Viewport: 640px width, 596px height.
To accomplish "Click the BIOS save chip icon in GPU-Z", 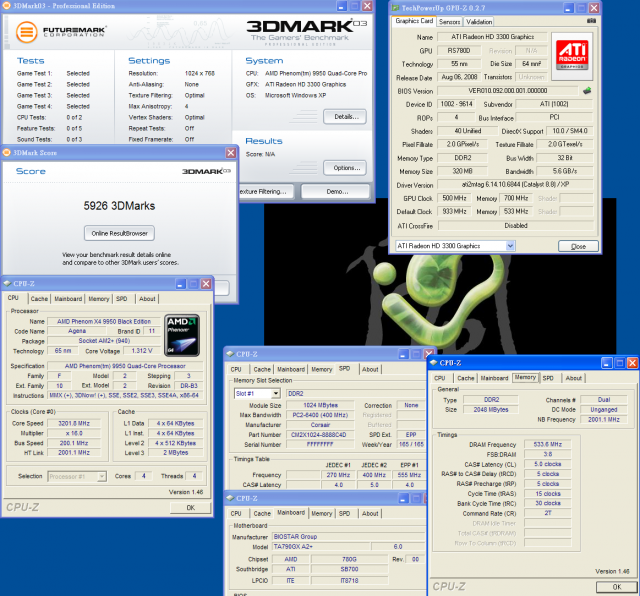I will point(587,91).
